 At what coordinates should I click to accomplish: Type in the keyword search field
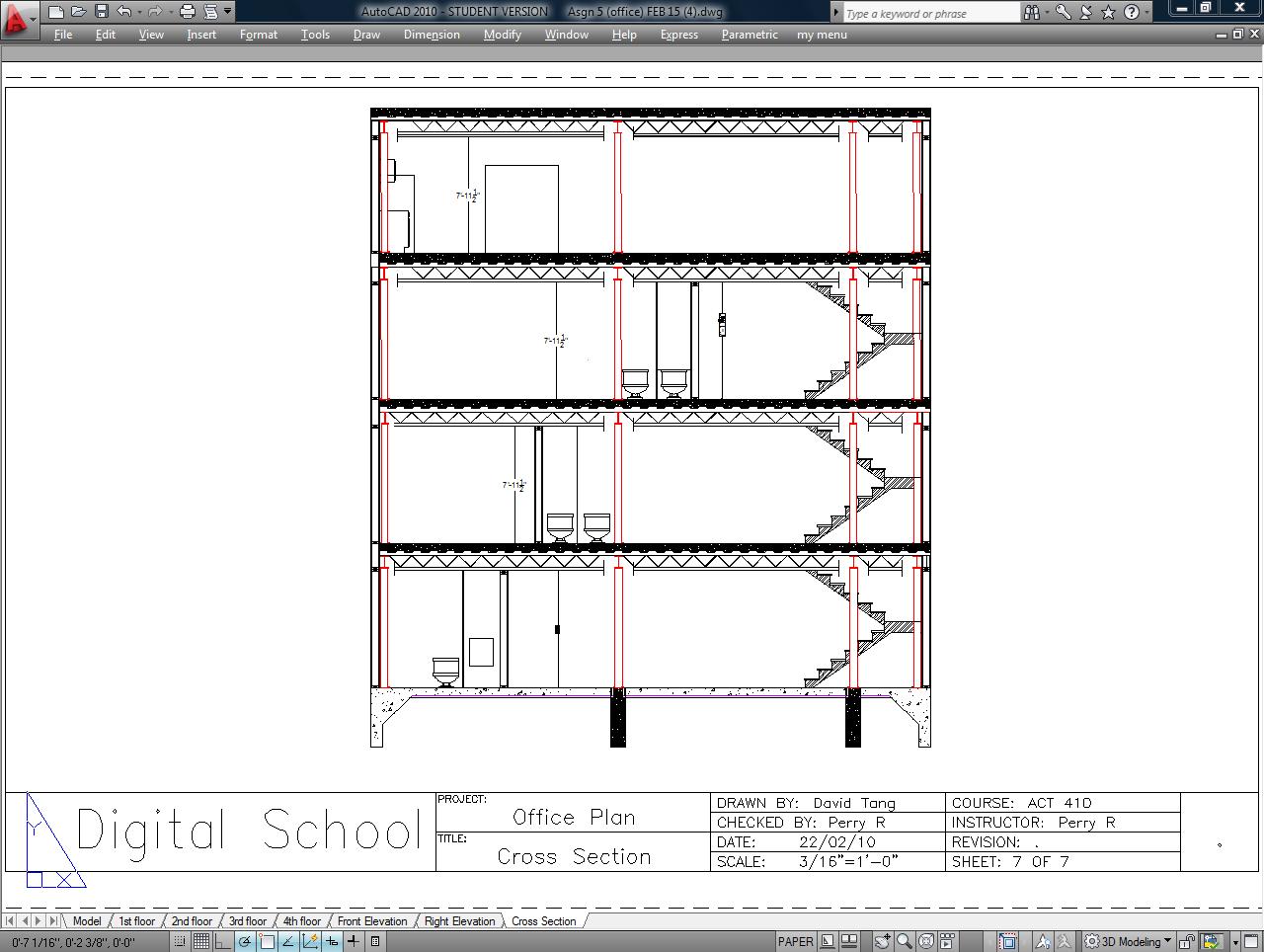[x=928, y=12]
